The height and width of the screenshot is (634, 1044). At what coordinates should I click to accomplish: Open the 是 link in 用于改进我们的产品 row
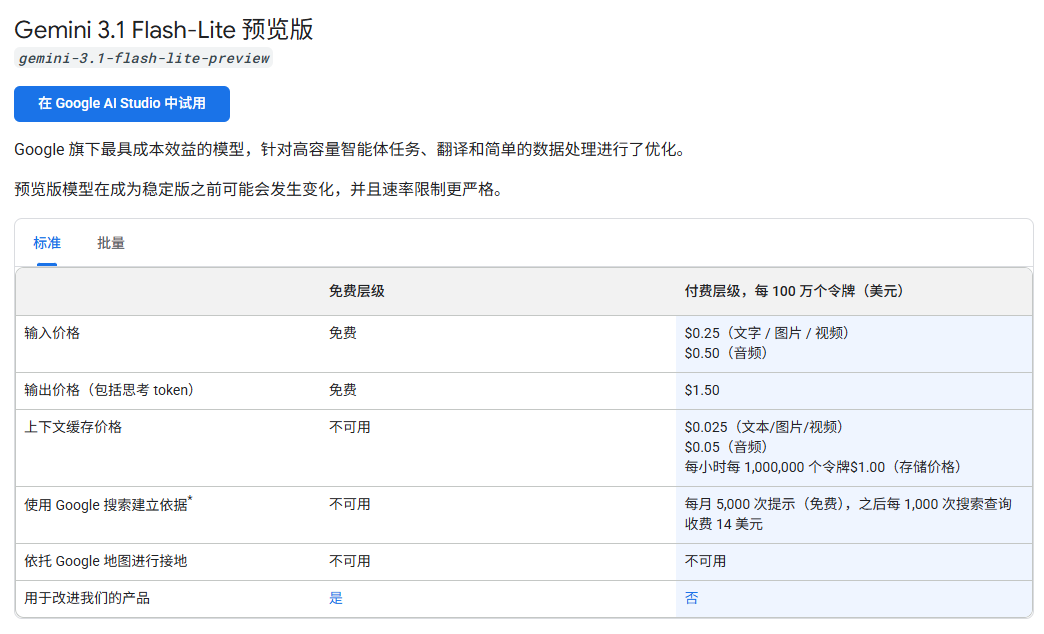[336, 598]
